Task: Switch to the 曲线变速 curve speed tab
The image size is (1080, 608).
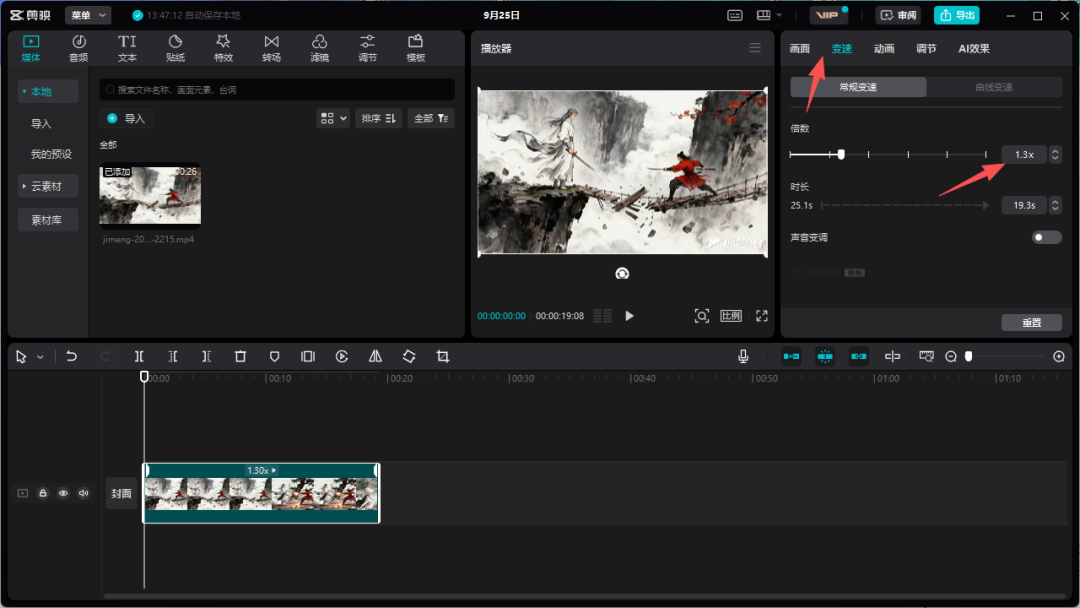Action: point(993,87)
